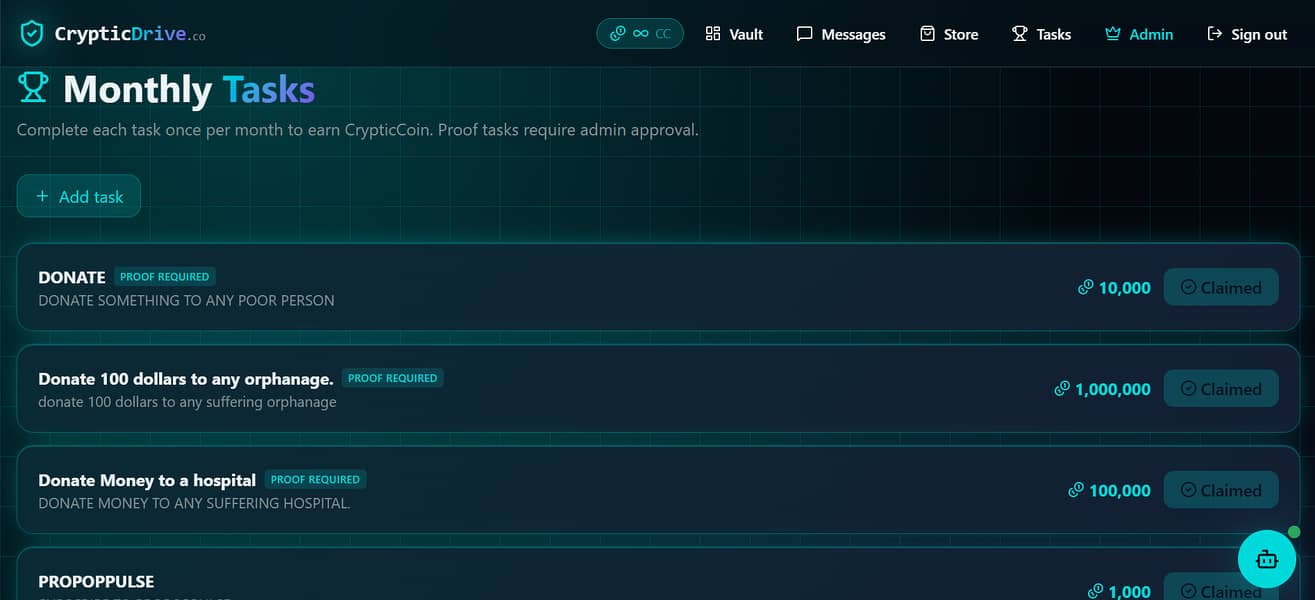Open the chatbot assistant floating button
The width and height of the screenshot is (1315, 600).
pyautogui.click(x=1267, y=559)
